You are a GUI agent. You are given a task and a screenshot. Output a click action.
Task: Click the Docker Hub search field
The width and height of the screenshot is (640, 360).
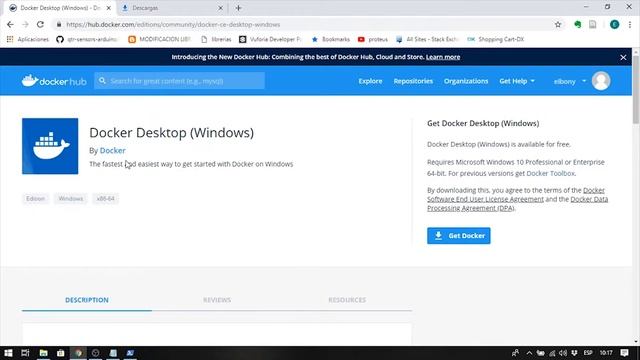tap(180, 81)
